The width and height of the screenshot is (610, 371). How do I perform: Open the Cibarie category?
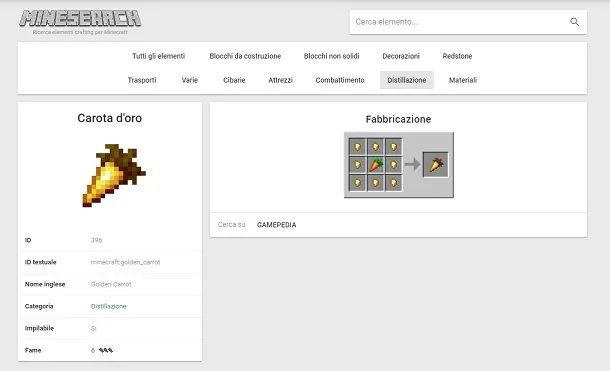pos(234,80)
